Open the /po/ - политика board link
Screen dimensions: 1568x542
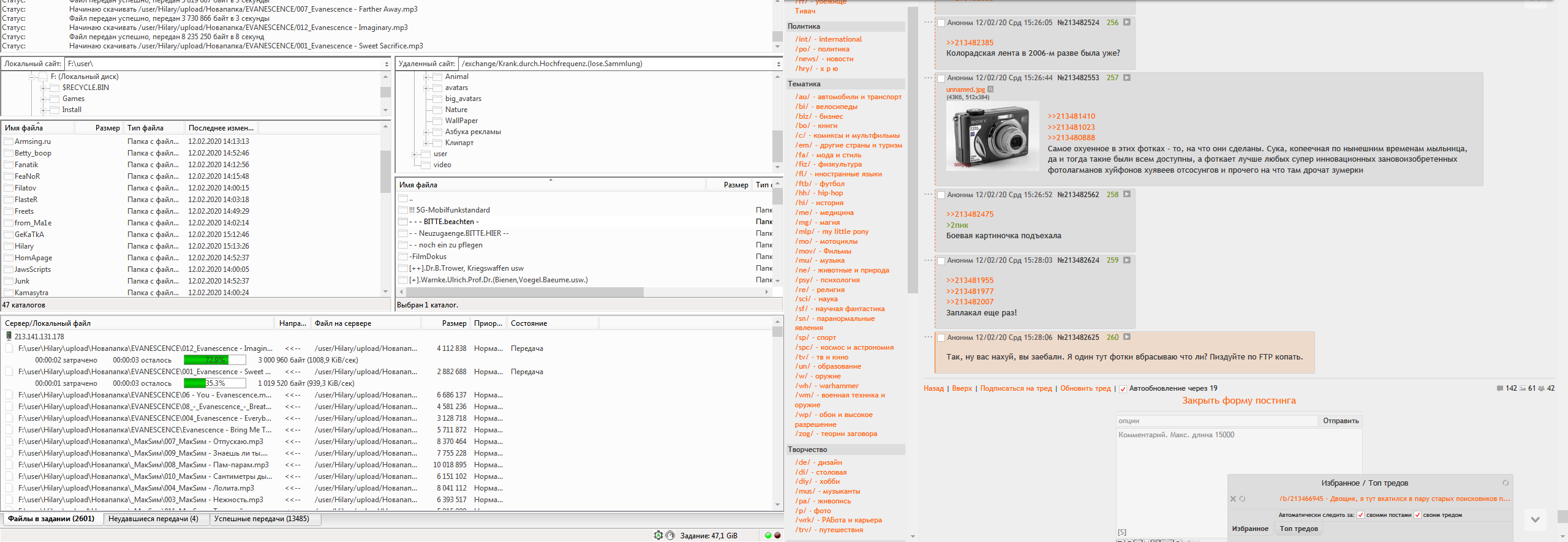(x=822, y=49)
